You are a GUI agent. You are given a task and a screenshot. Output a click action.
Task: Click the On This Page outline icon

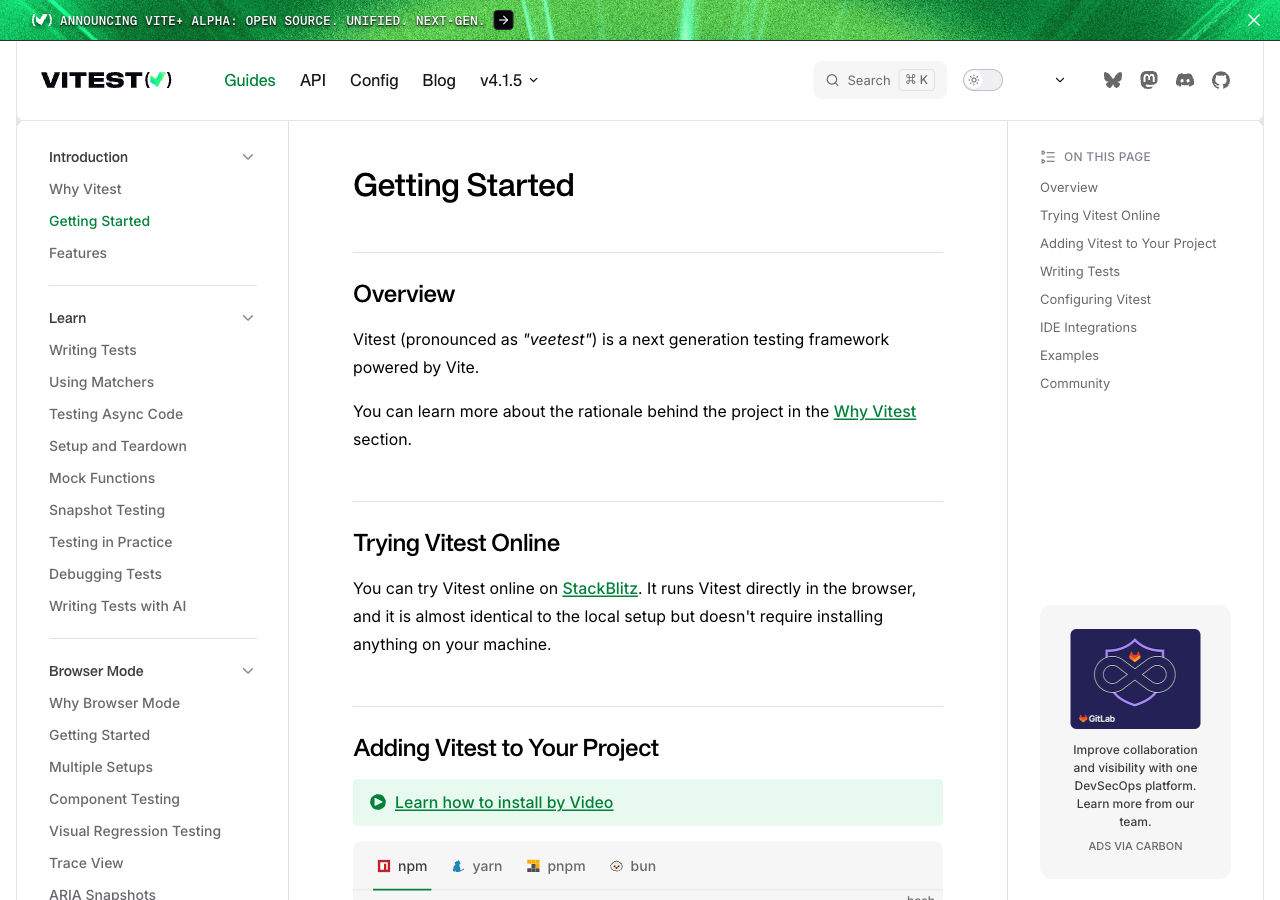pos(1048,157)
